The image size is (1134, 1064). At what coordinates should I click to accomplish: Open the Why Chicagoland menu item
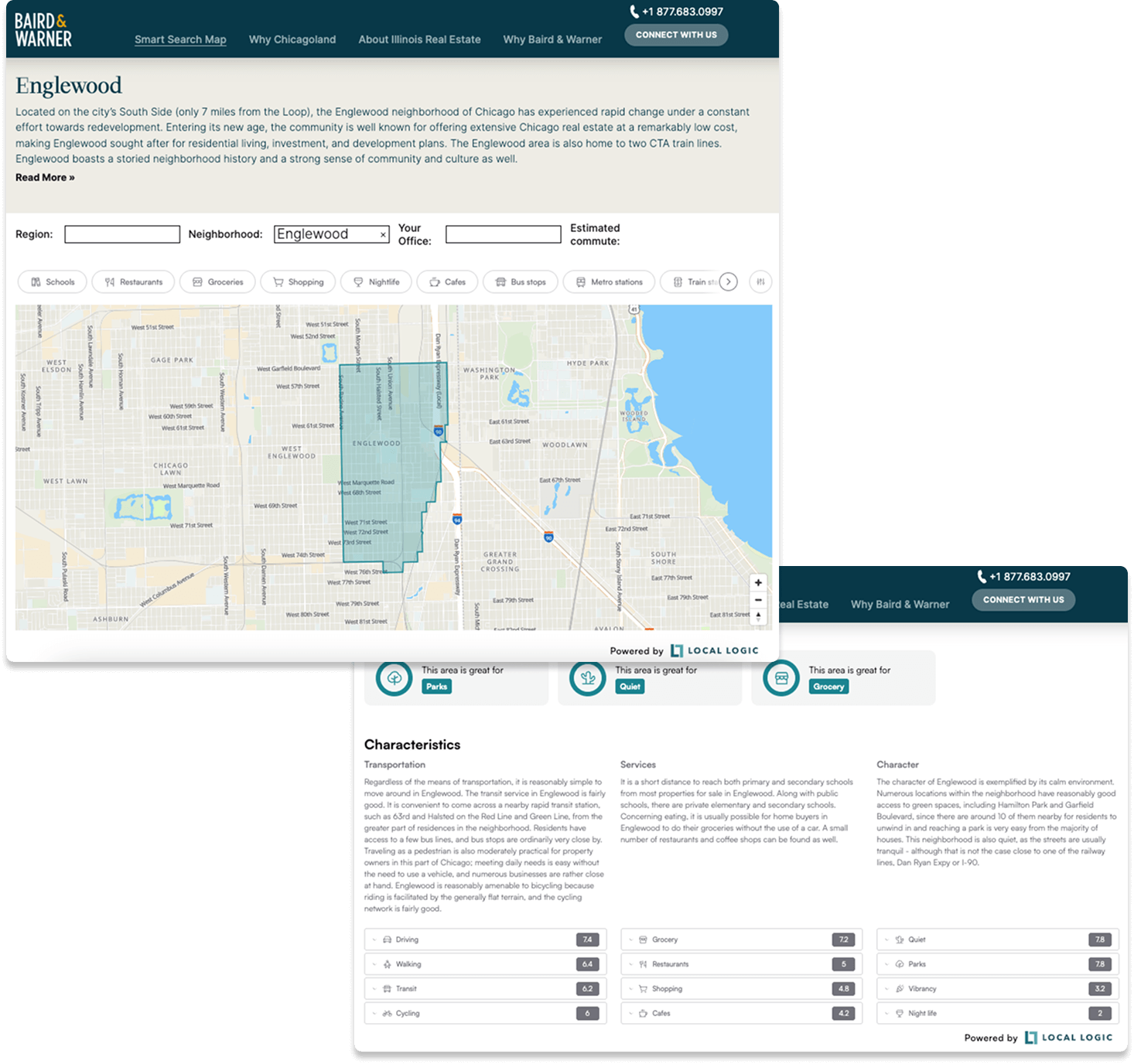(292, 39)
